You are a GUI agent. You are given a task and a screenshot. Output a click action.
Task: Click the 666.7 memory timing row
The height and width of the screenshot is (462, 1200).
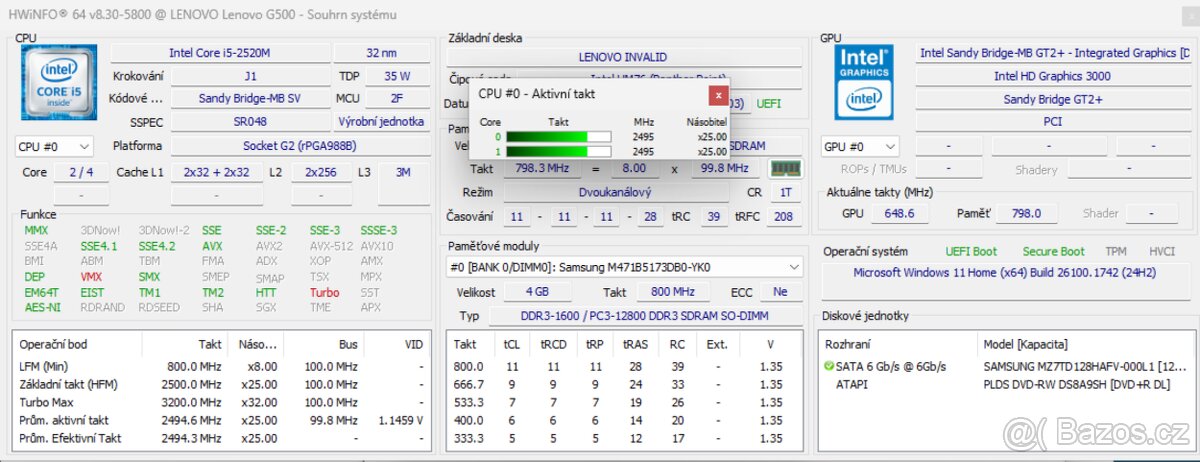click(625, 384)
